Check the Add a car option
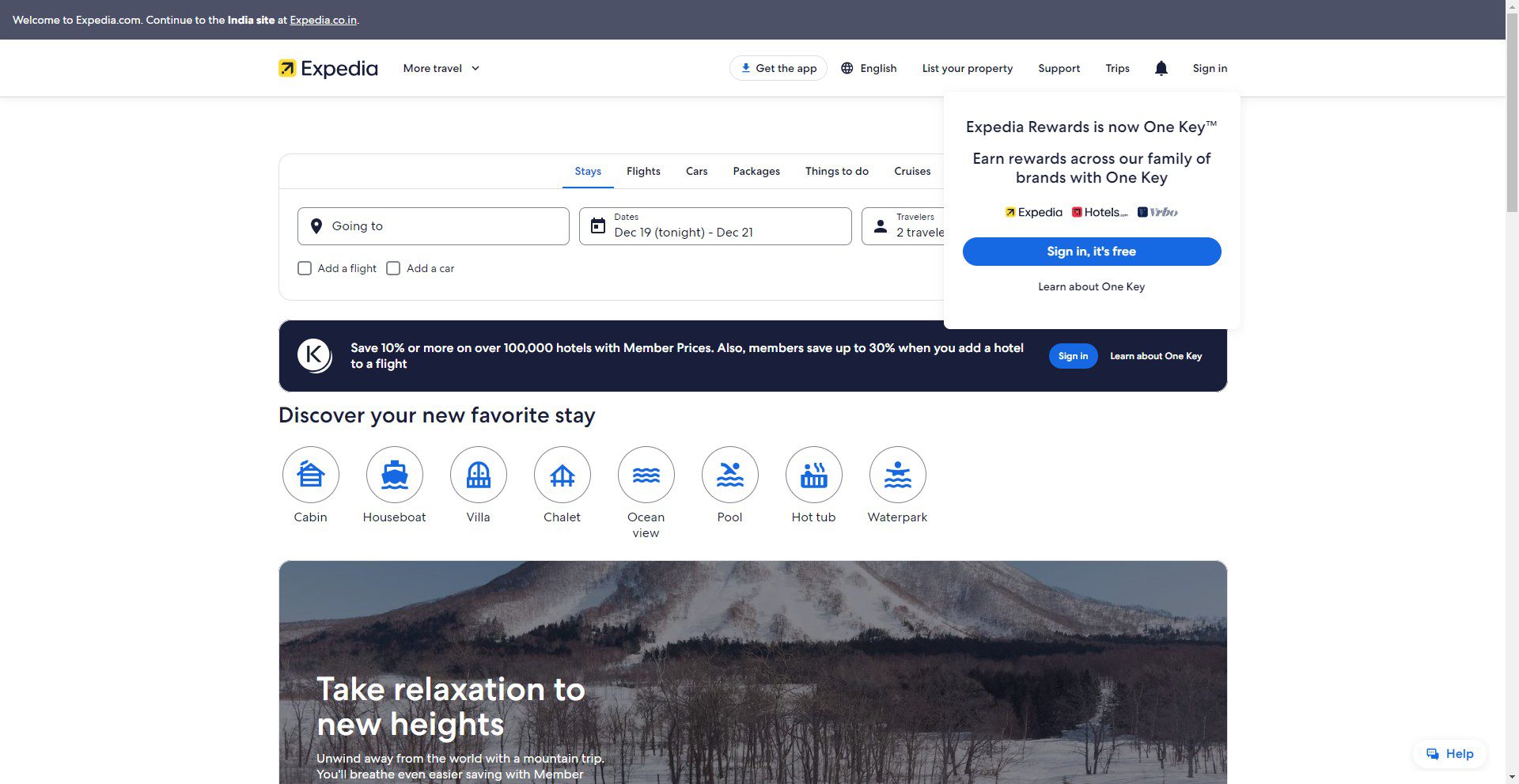 pos(393,268)
